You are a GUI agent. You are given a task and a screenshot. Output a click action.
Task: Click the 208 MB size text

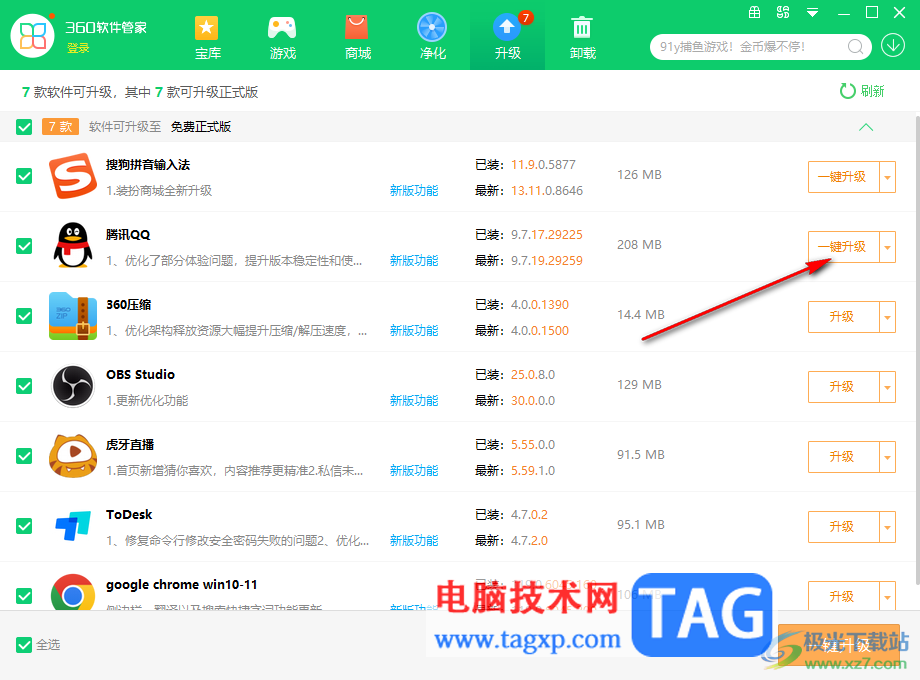pyautogui.click(x=639, y=245)
